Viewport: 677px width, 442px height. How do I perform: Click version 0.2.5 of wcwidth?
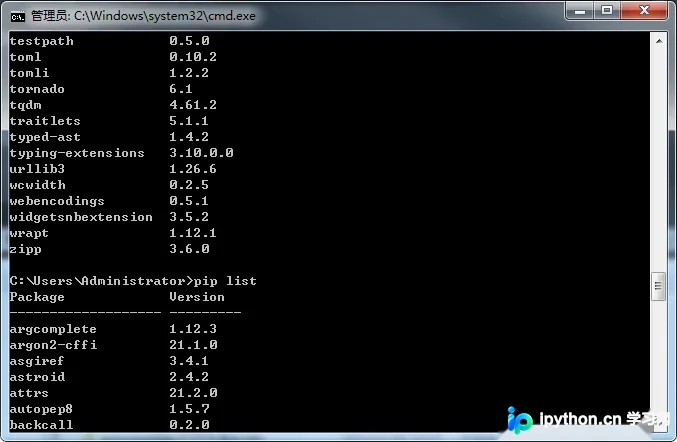tap(189, 185)
